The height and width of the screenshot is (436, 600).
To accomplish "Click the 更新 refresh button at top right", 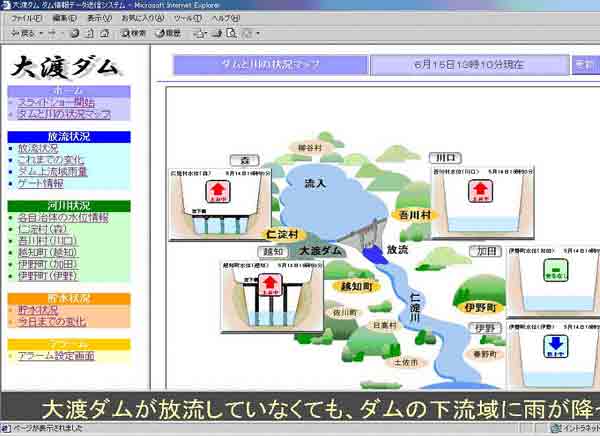I will coord(585,64).
